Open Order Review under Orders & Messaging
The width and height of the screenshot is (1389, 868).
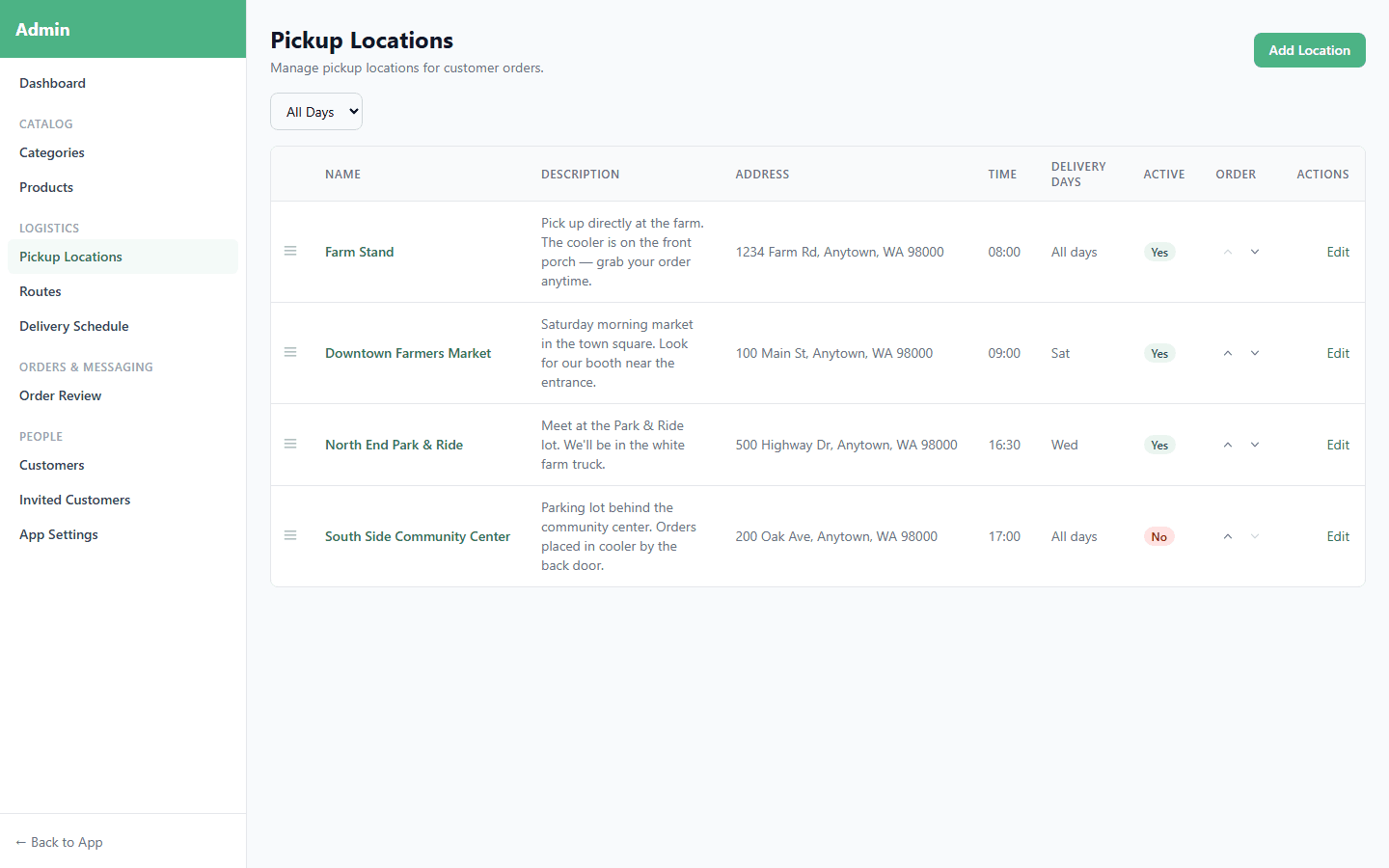(x=60, y=395)
